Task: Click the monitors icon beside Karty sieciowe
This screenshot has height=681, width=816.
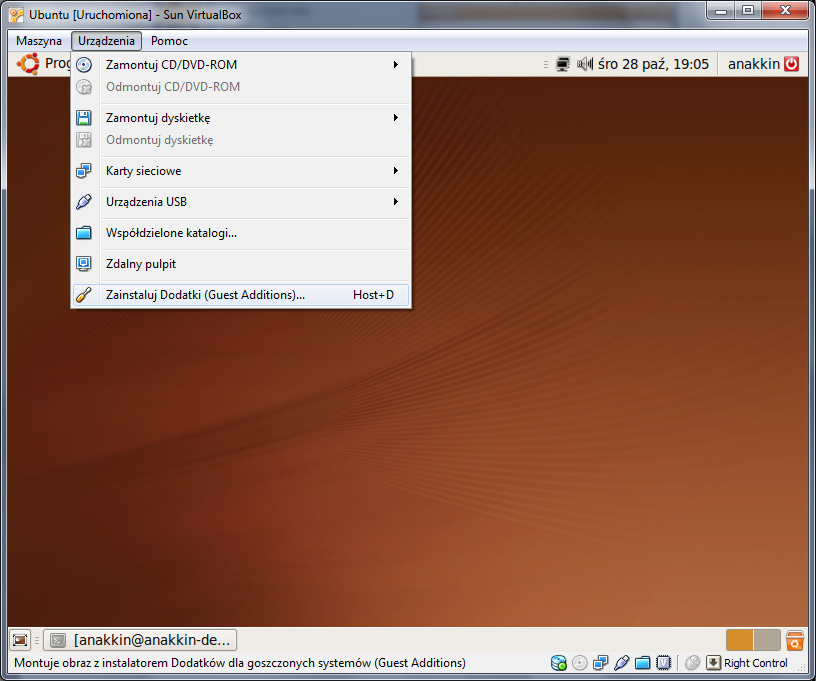Action: point(84,171)
